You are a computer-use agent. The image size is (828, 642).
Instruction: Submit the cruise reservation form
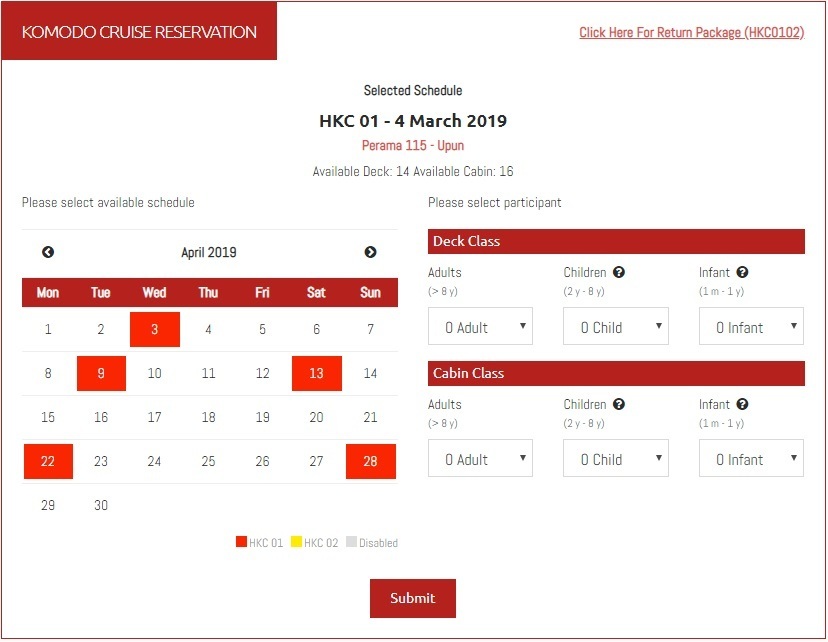[x=412, y=598]
